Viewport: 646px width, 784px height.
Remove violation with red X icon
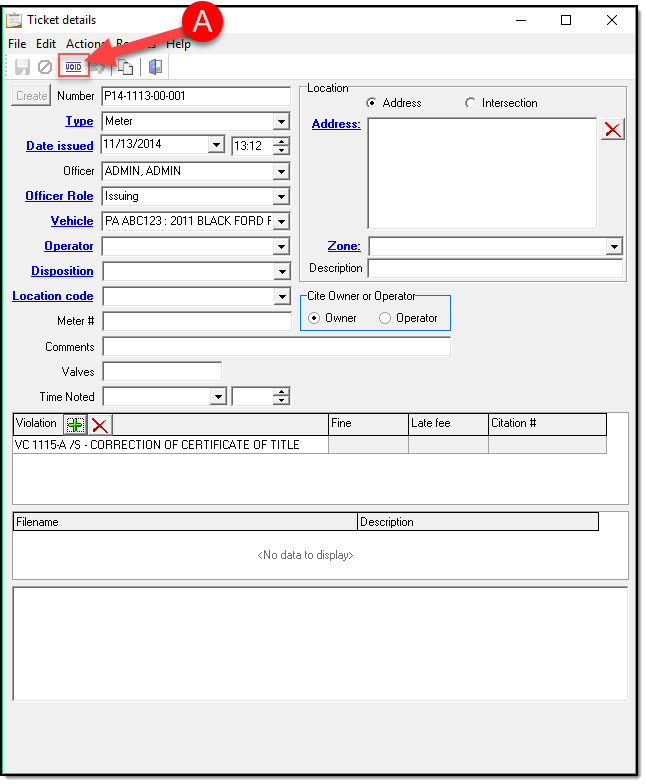pyautogui.click(x=100, y=424)
